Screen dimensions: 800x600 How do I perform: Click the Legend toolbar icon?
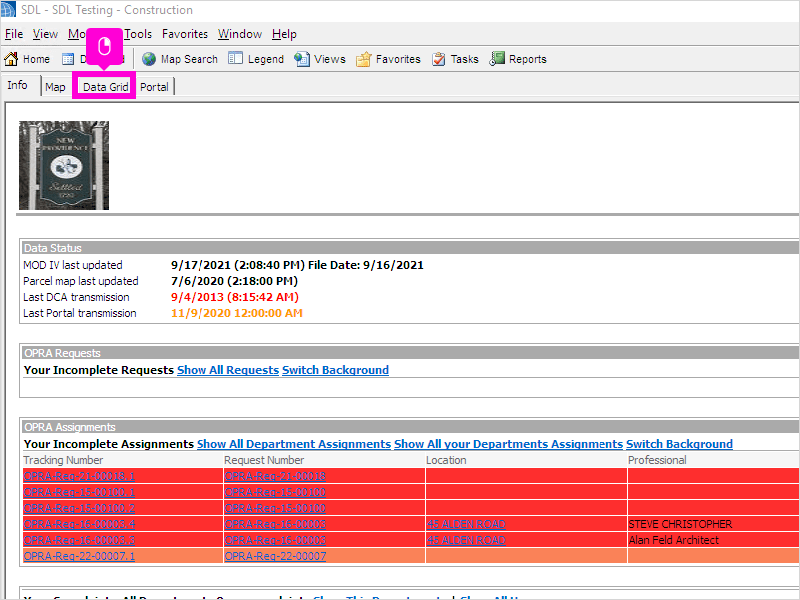pyautogui.click(x=236, y=59)
